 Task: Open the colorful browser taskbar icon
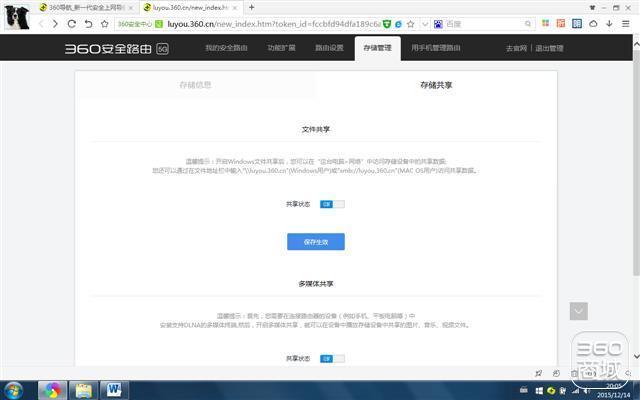(x=52, y=391)
